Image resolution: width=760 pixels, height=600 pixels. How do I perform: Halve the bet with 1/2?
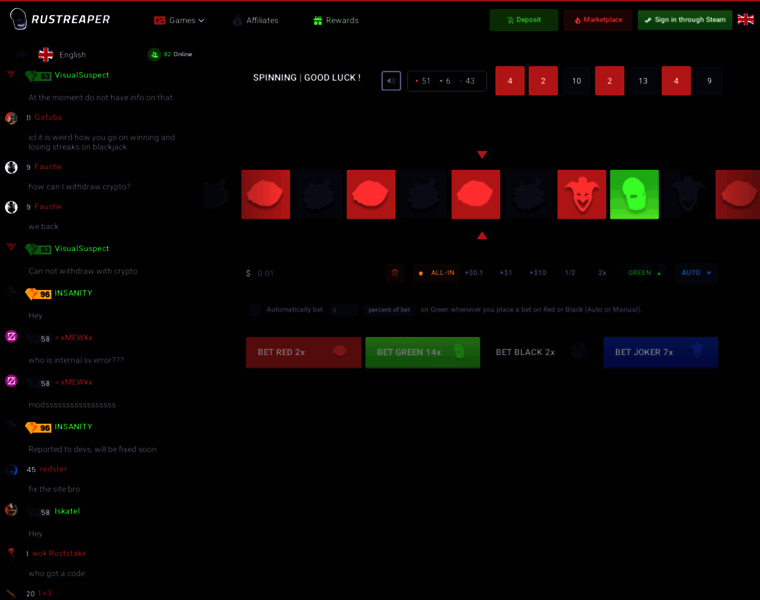pos(570,273)
